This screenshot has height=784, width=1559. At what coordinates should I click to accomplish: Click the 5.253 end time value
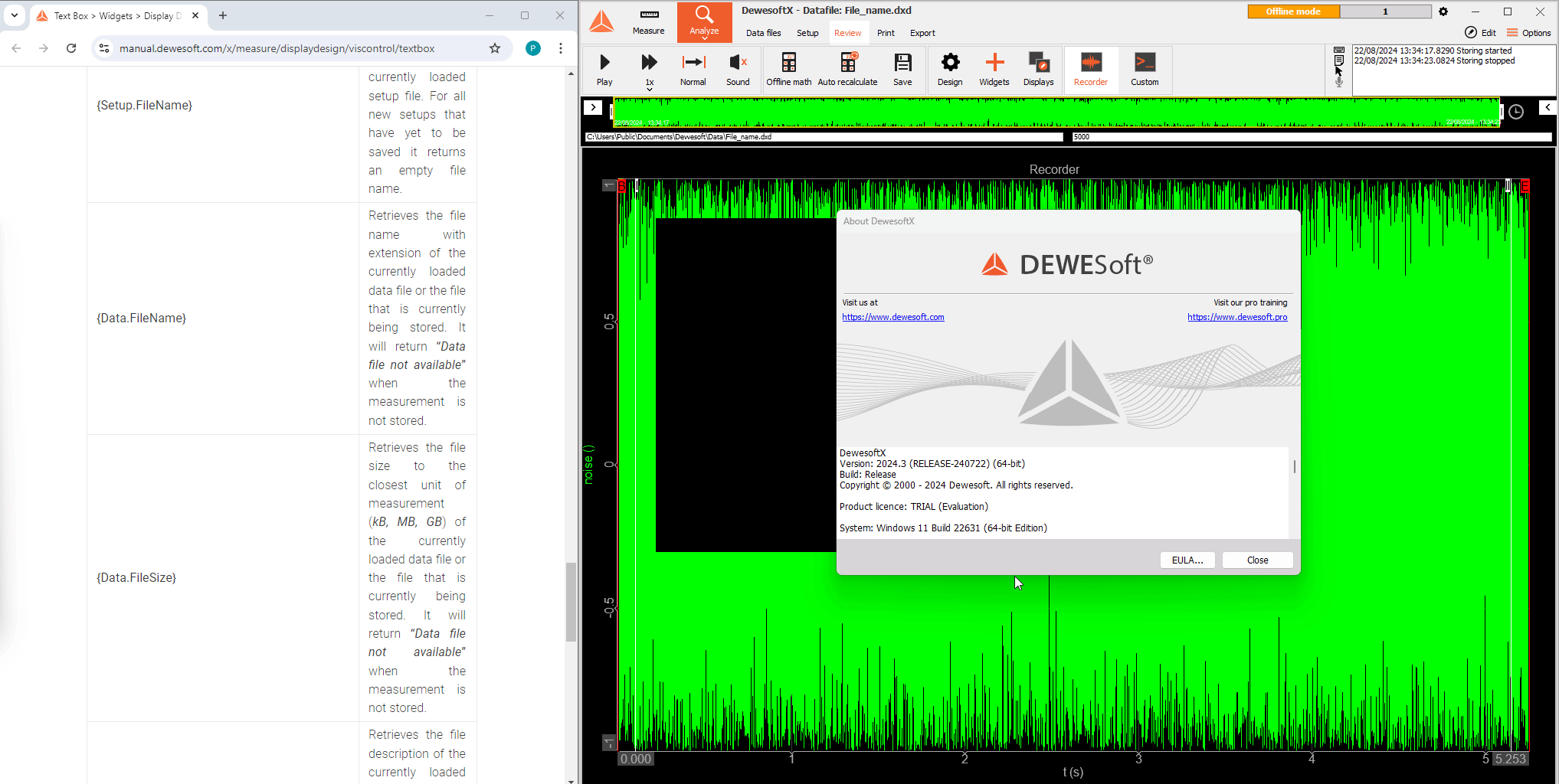tap(1510, 759)
